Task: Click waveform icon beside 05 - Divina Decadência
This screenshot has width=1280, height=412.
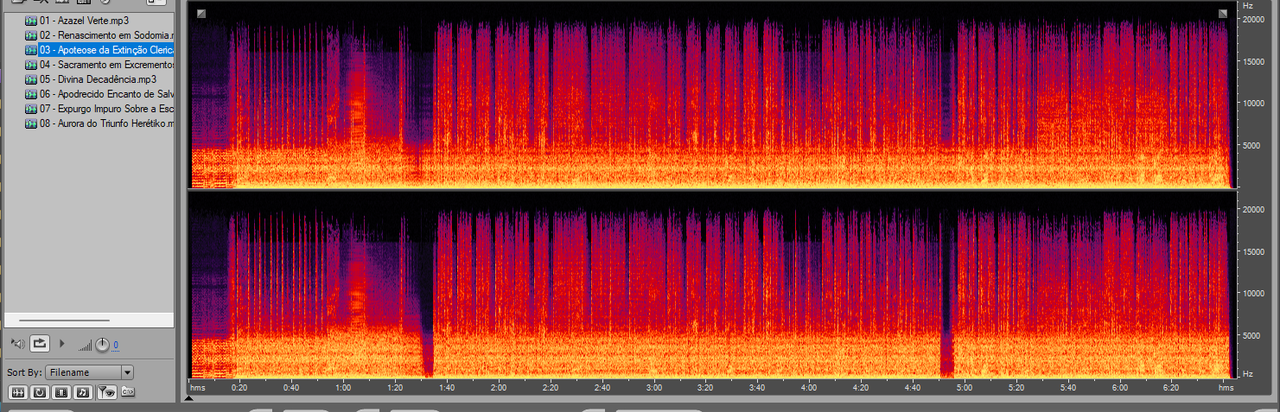Action: pyautogui.click(x=31, y=79)
